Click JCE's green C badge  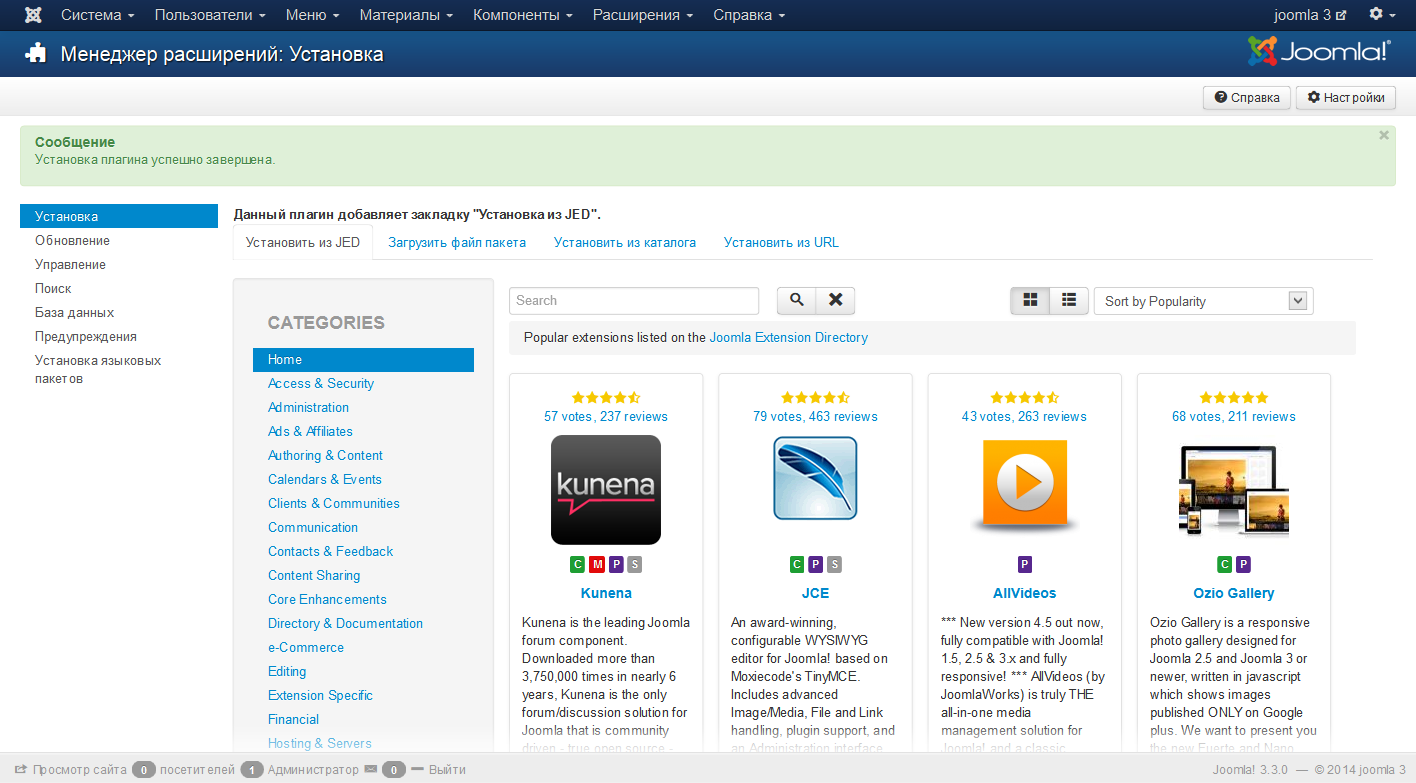[797, 565]
